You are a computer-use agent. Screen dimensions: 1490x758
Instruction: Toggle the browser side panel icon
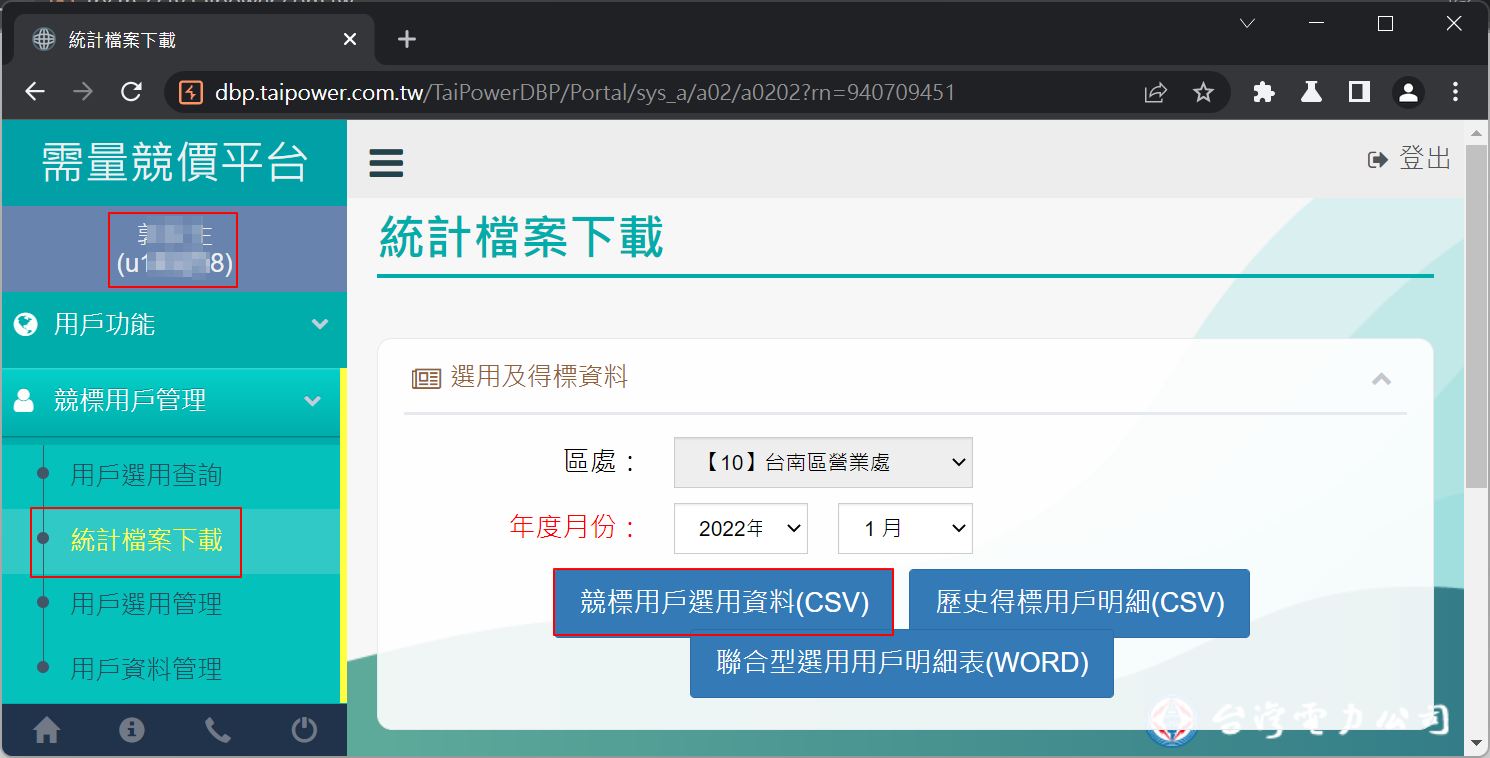[x=1359, y=93]
